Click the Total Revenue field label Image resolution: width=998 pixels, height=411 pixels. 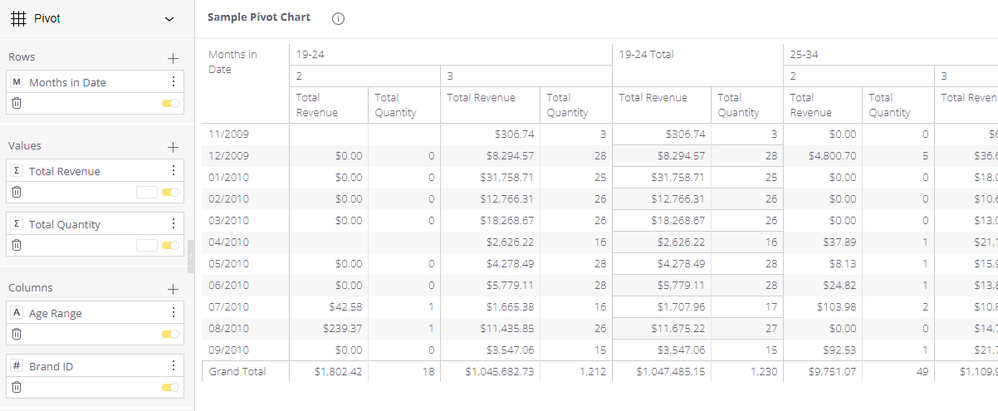65,171
